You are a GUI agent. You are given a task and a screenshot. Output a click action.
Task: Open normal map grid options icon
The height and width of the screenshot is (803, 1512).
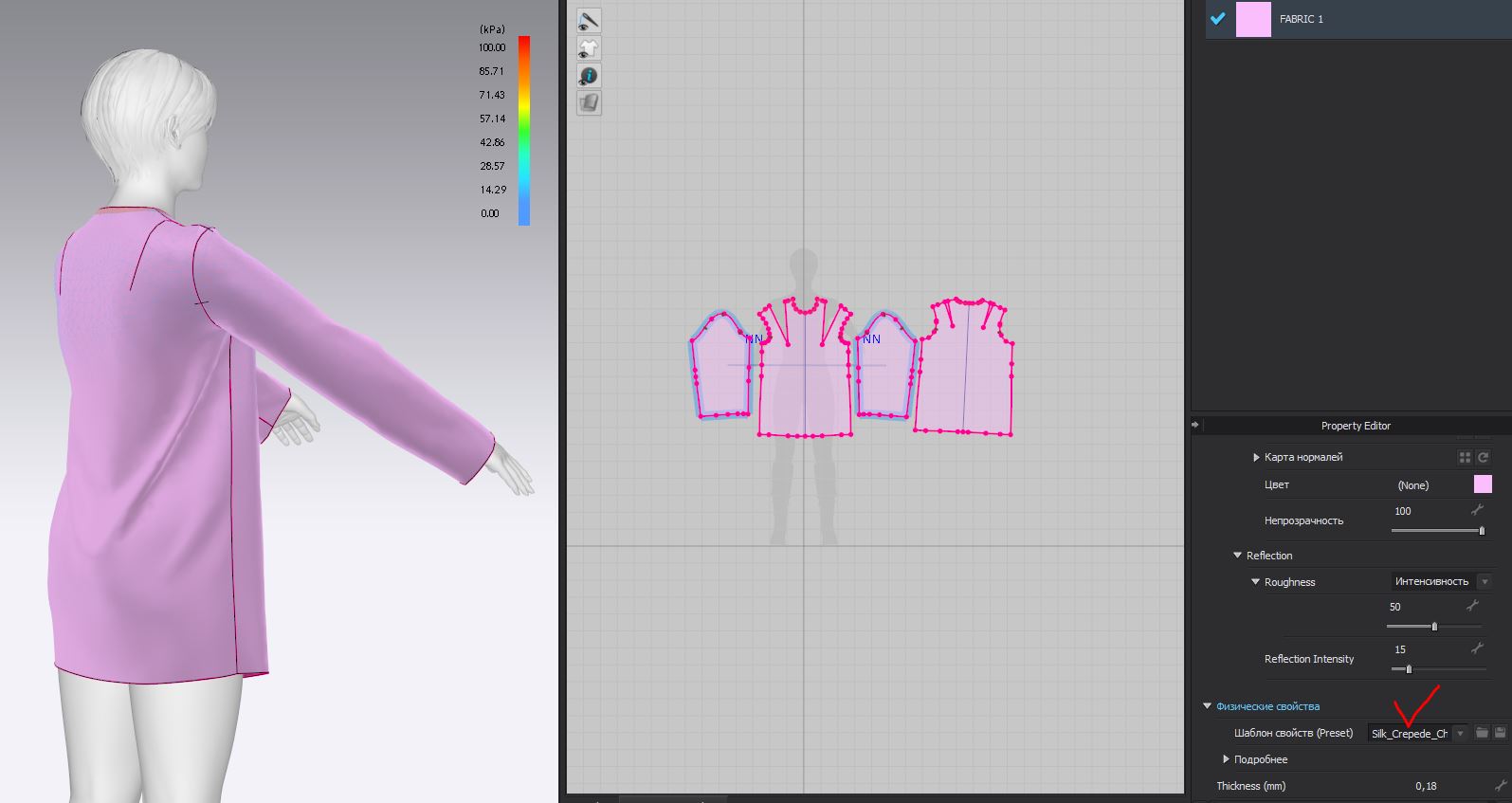tap(1465, 457)
